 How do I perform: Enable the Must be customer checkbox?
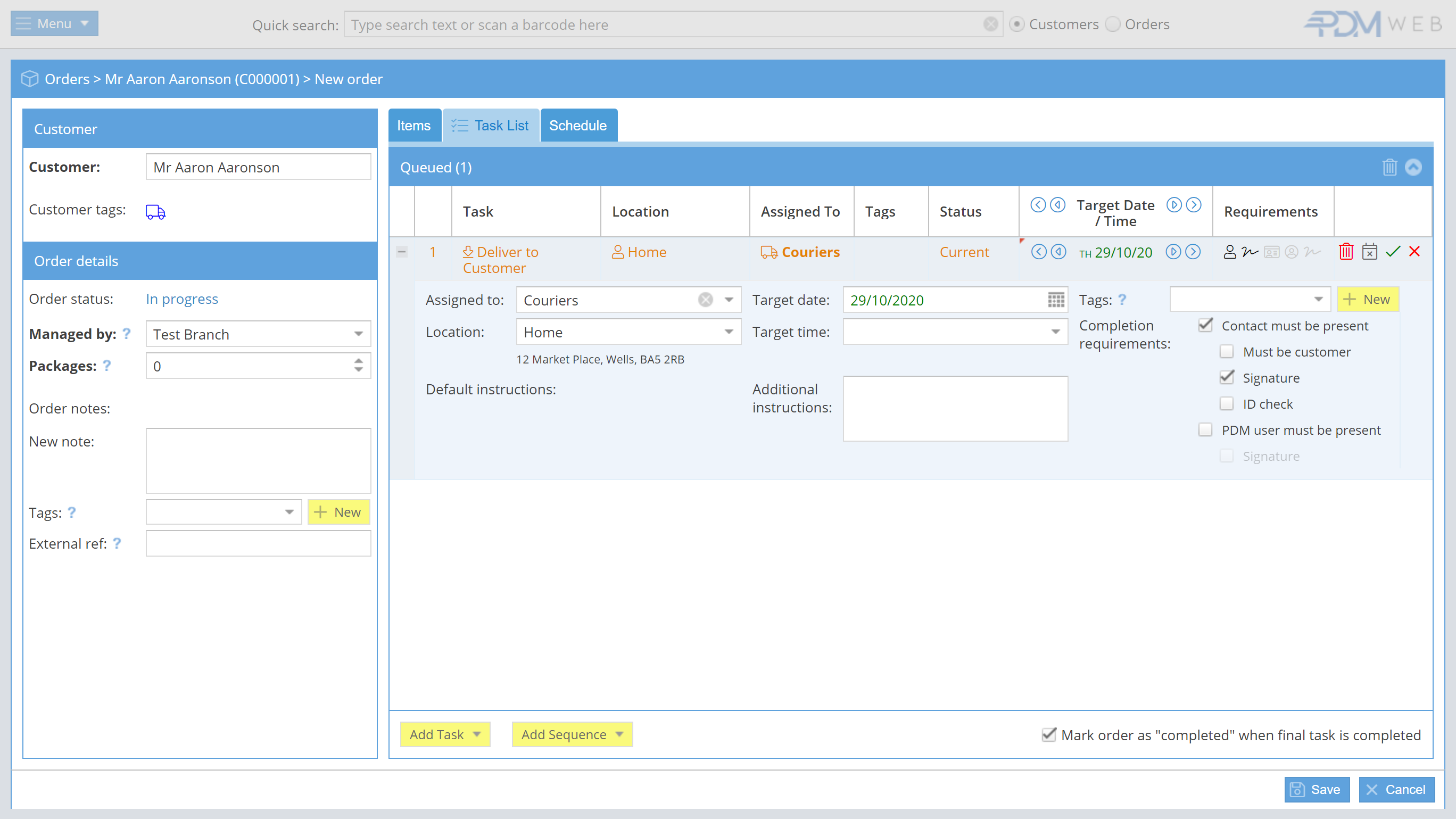[x=1227, y=352]
